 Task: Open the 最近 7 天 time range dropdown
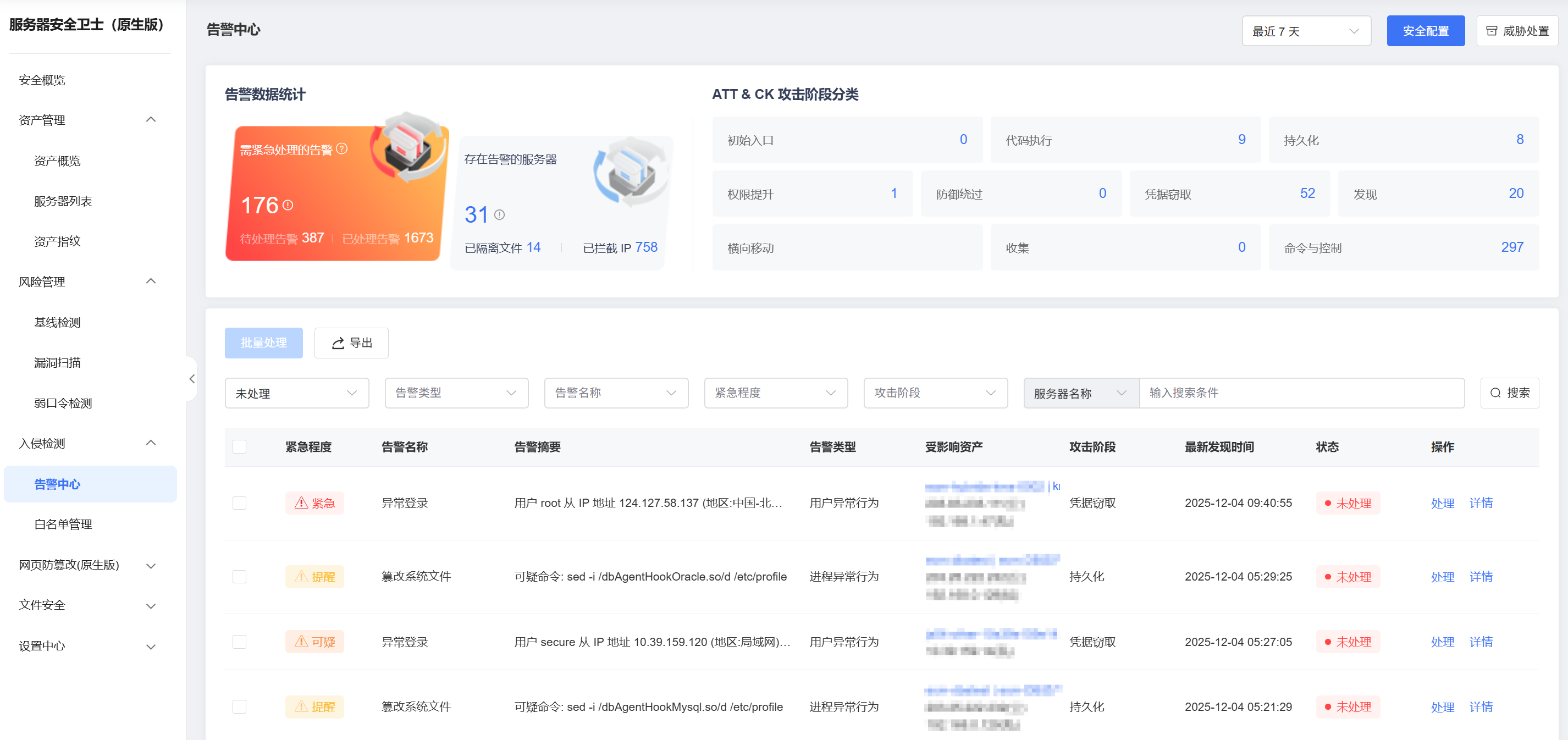point(1306,31)
